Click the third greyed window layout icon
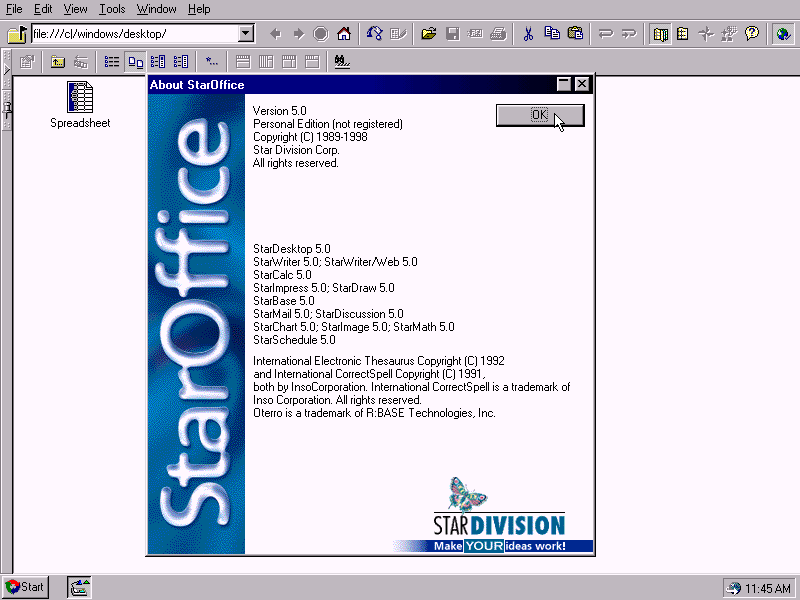 click(289, 62)
